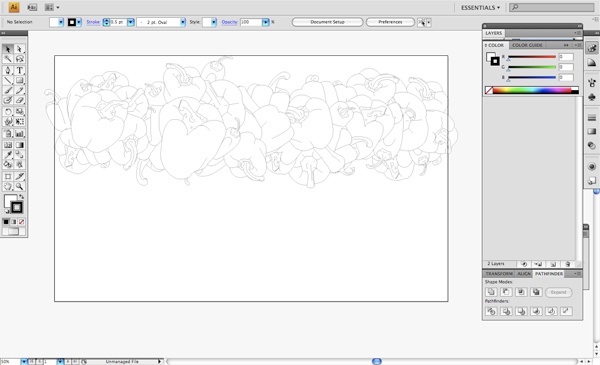Reset default fill and stroke
The height and width of the screenshot is (365, 600).
(x=7, y=211)
